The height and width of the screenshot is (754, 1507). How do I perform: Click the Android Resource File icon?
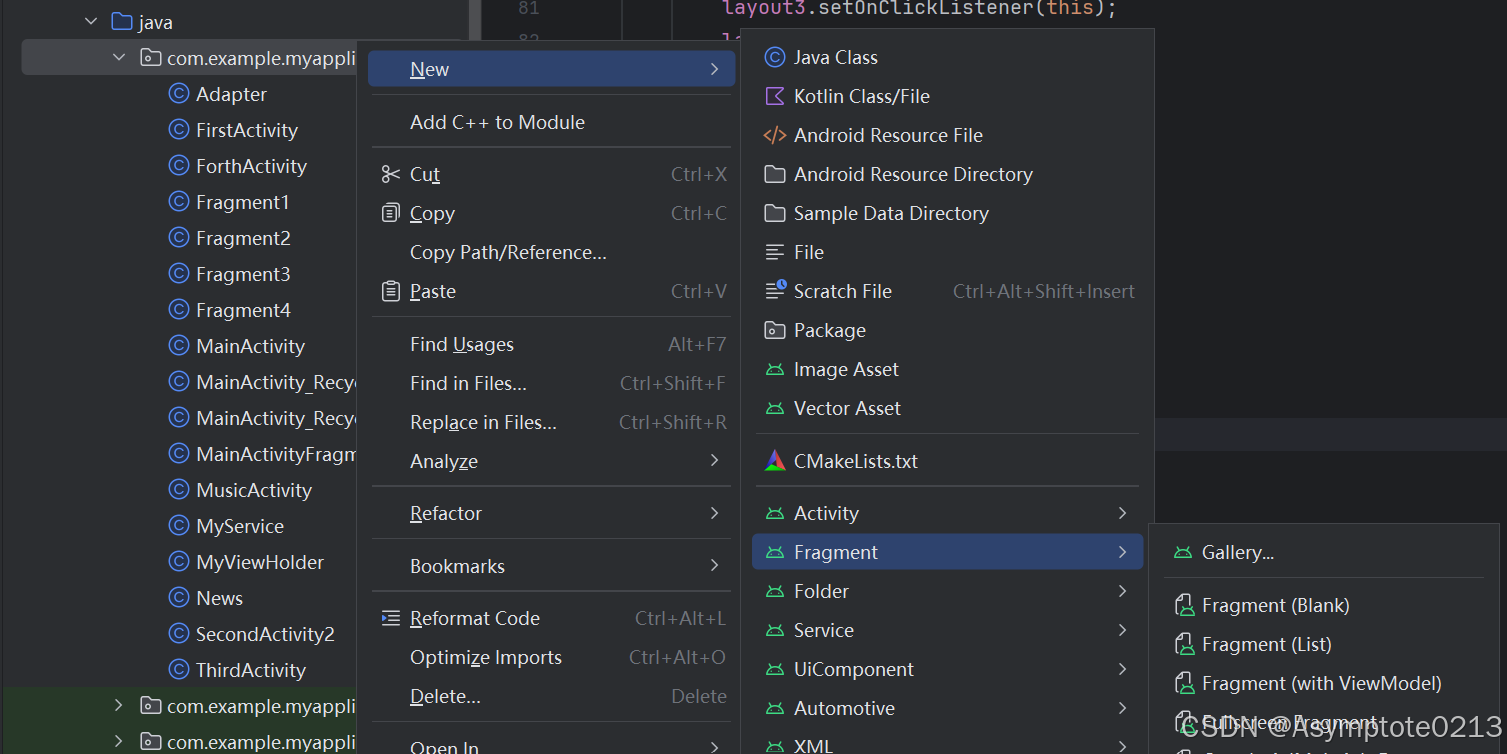click(x=775, y=135)
